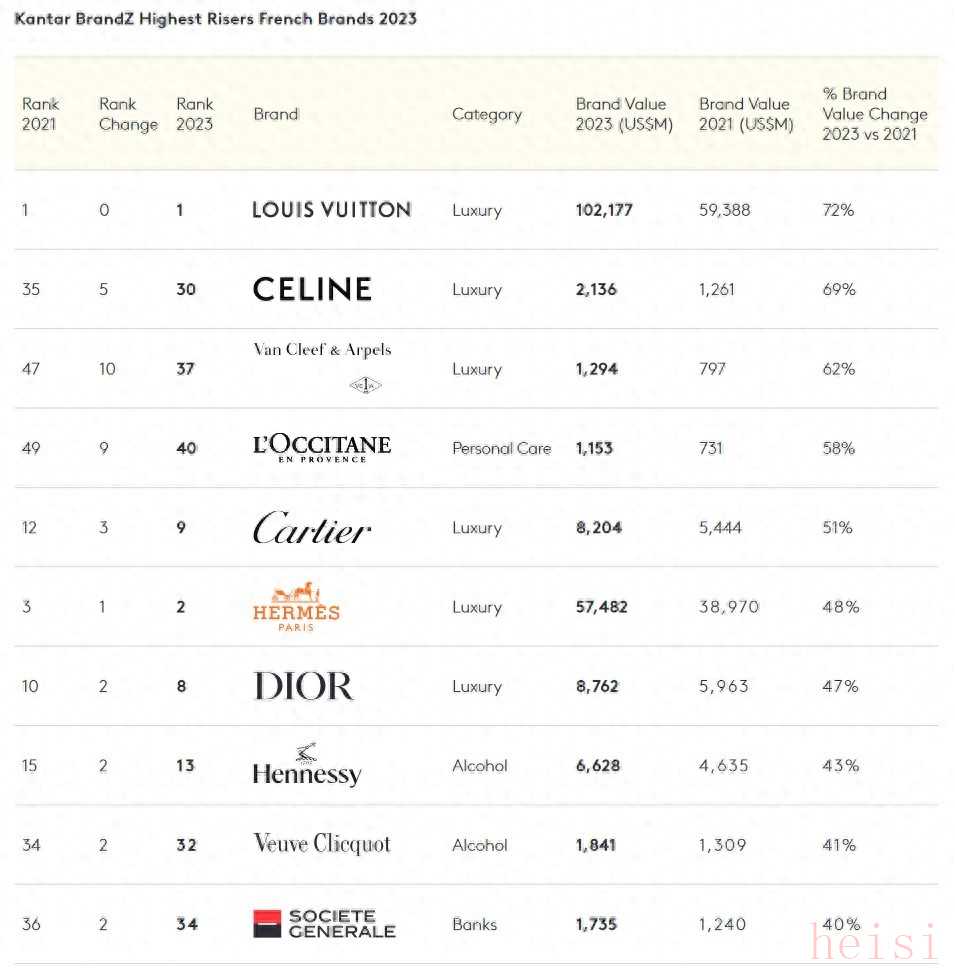955x972 pixels.
Task: Click the Brand Value 2023 column header
Action: pyautogui.click(x=624, y=114)
